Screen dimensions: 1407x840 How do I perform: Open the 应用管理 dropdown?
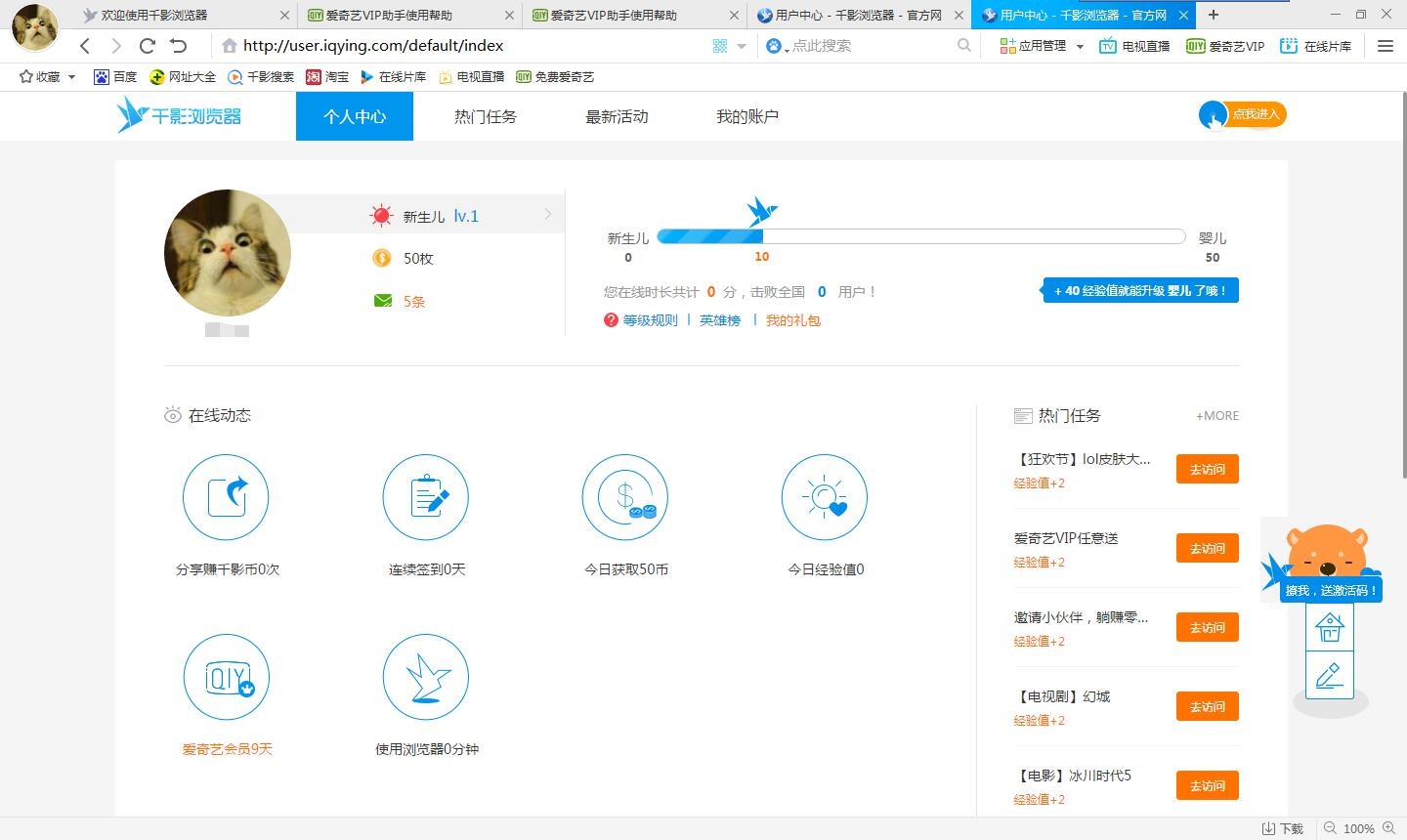click(x=1042, y=46)
